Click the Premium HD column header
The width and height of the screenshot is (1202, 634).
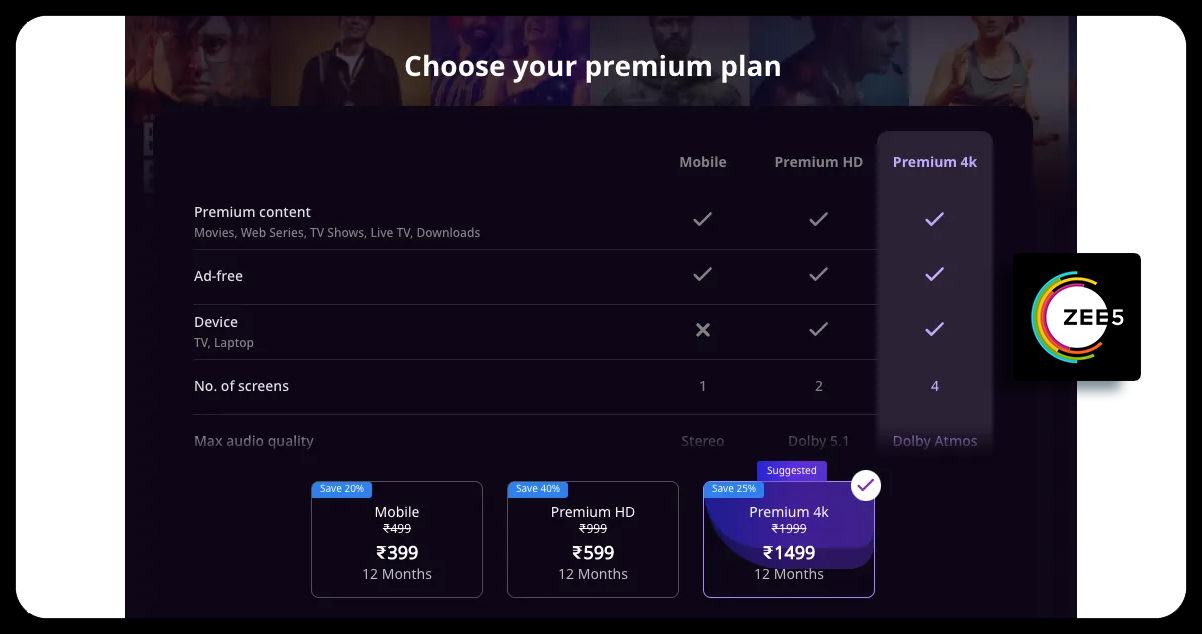pyautogui.click(x=819, y=162)
